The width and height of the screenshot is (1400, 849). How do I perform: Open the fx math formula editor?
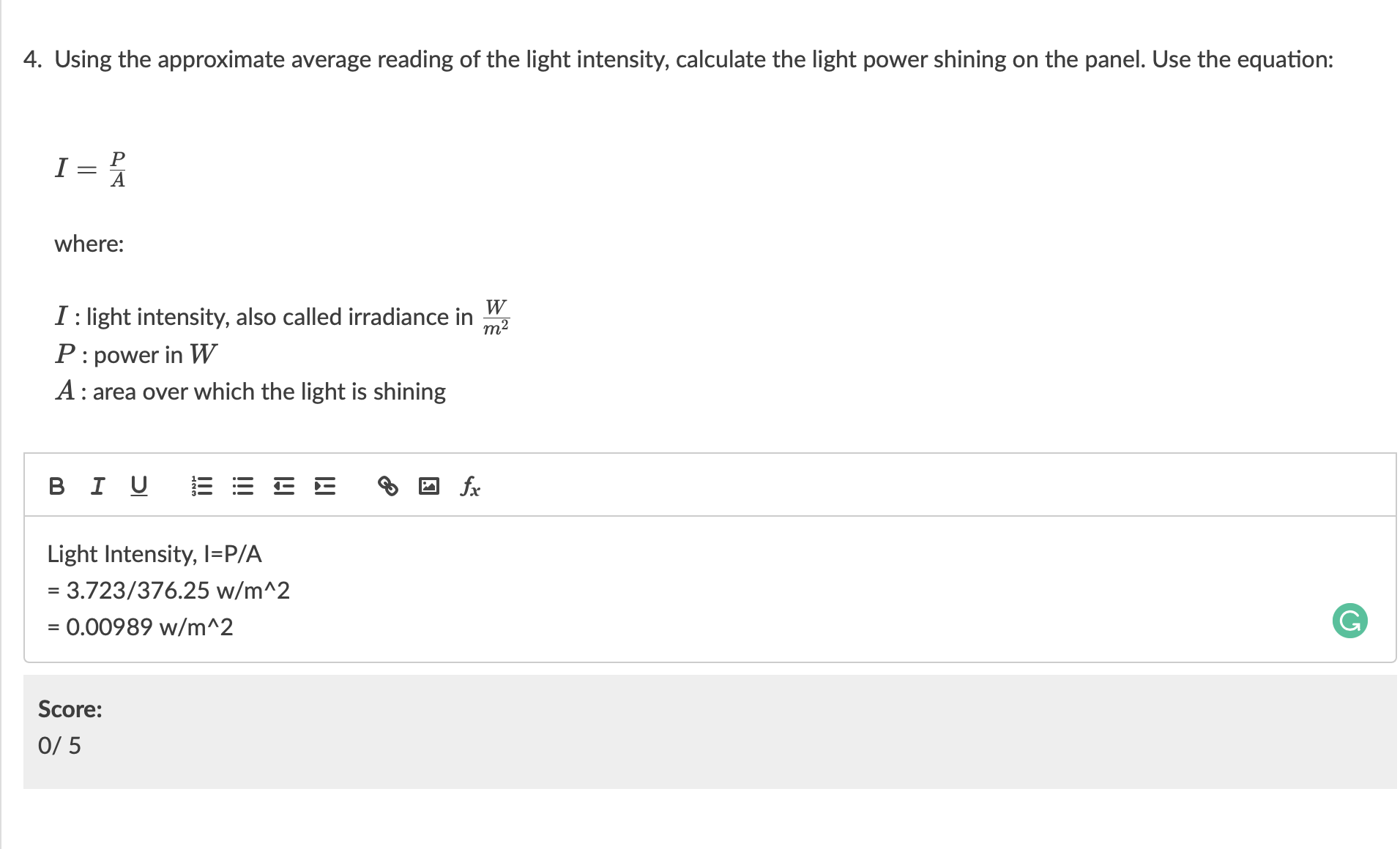tap(469, 487)
